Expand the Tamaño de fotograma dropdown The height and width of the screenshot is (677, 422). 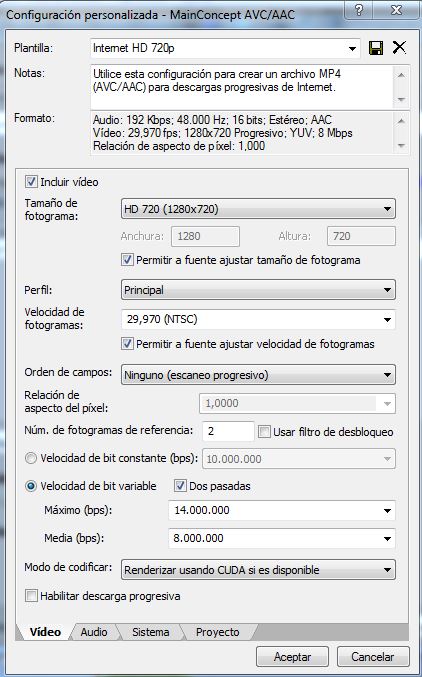(x=258, y=209)
